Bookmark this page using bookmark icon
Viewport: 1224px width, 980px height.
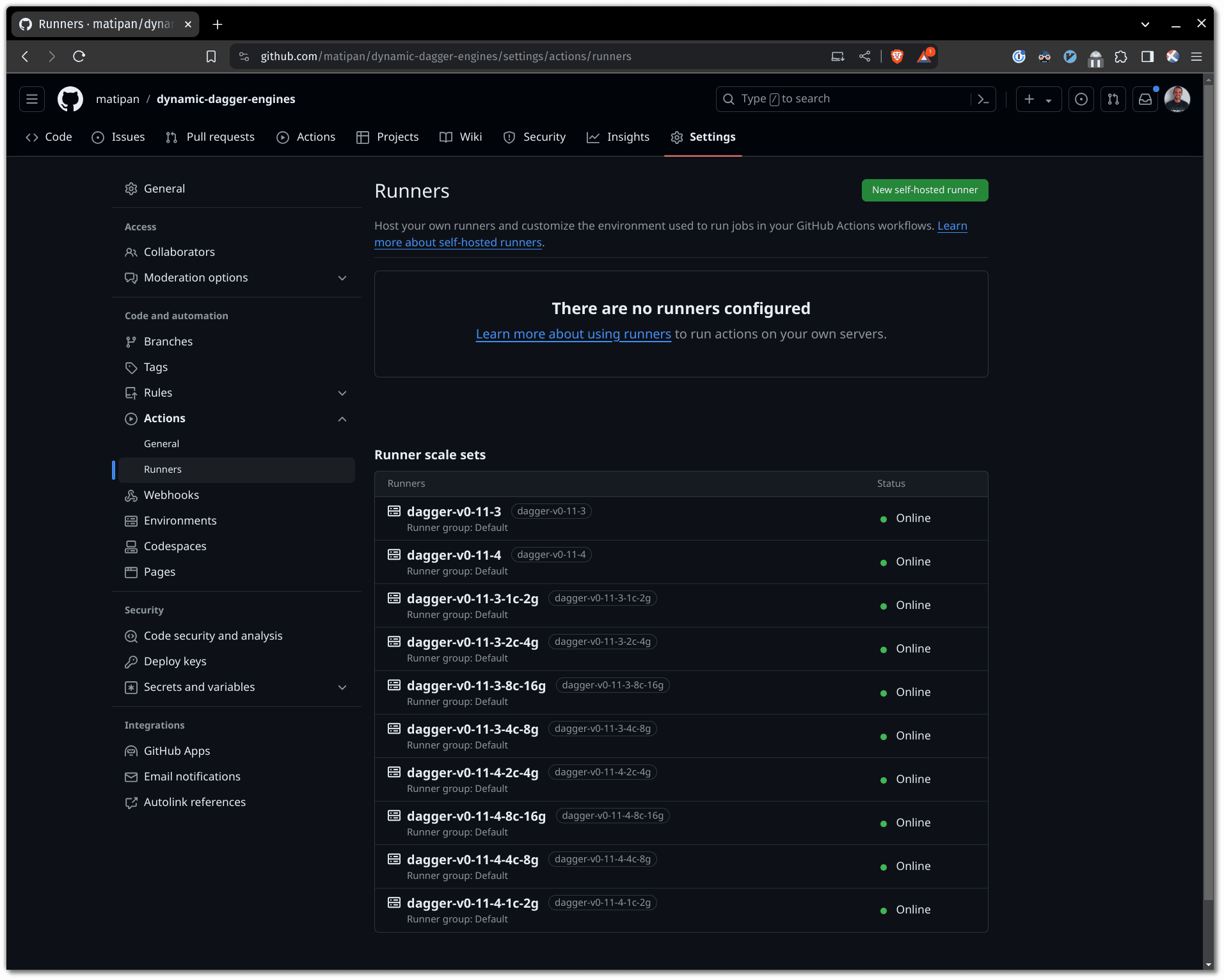211,56
